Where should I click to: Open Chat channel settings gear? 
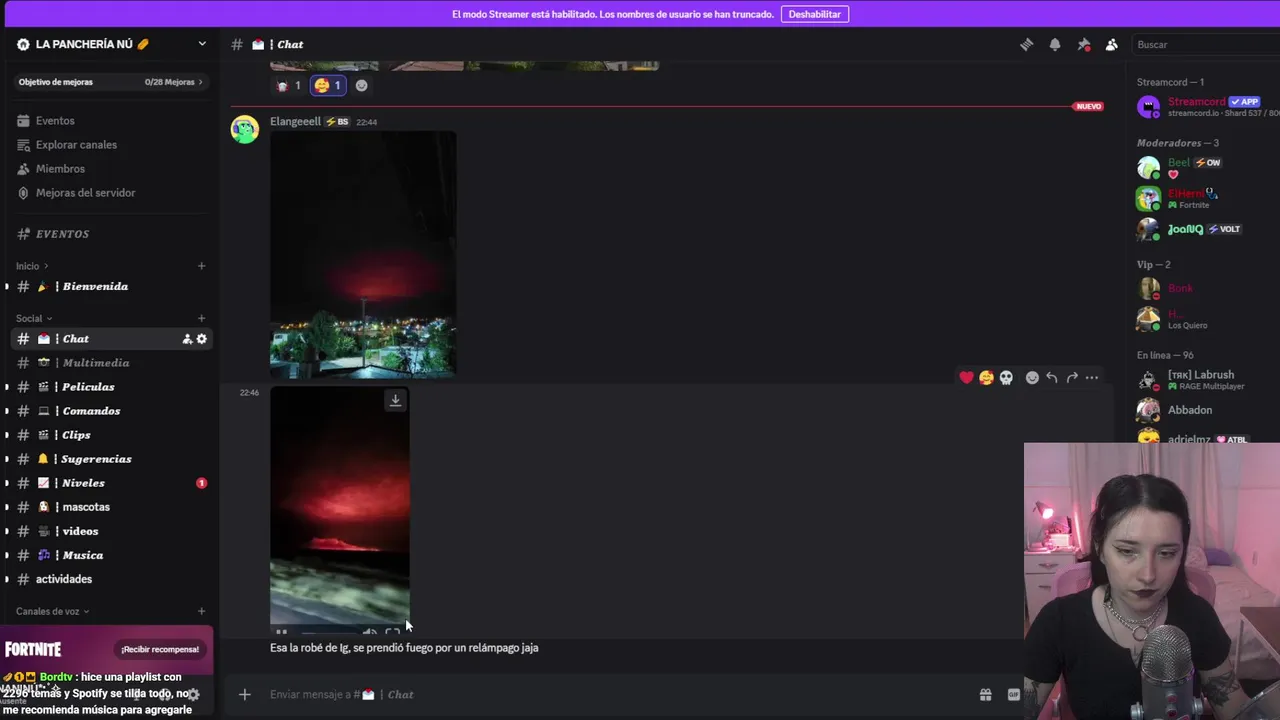point(201,339)
